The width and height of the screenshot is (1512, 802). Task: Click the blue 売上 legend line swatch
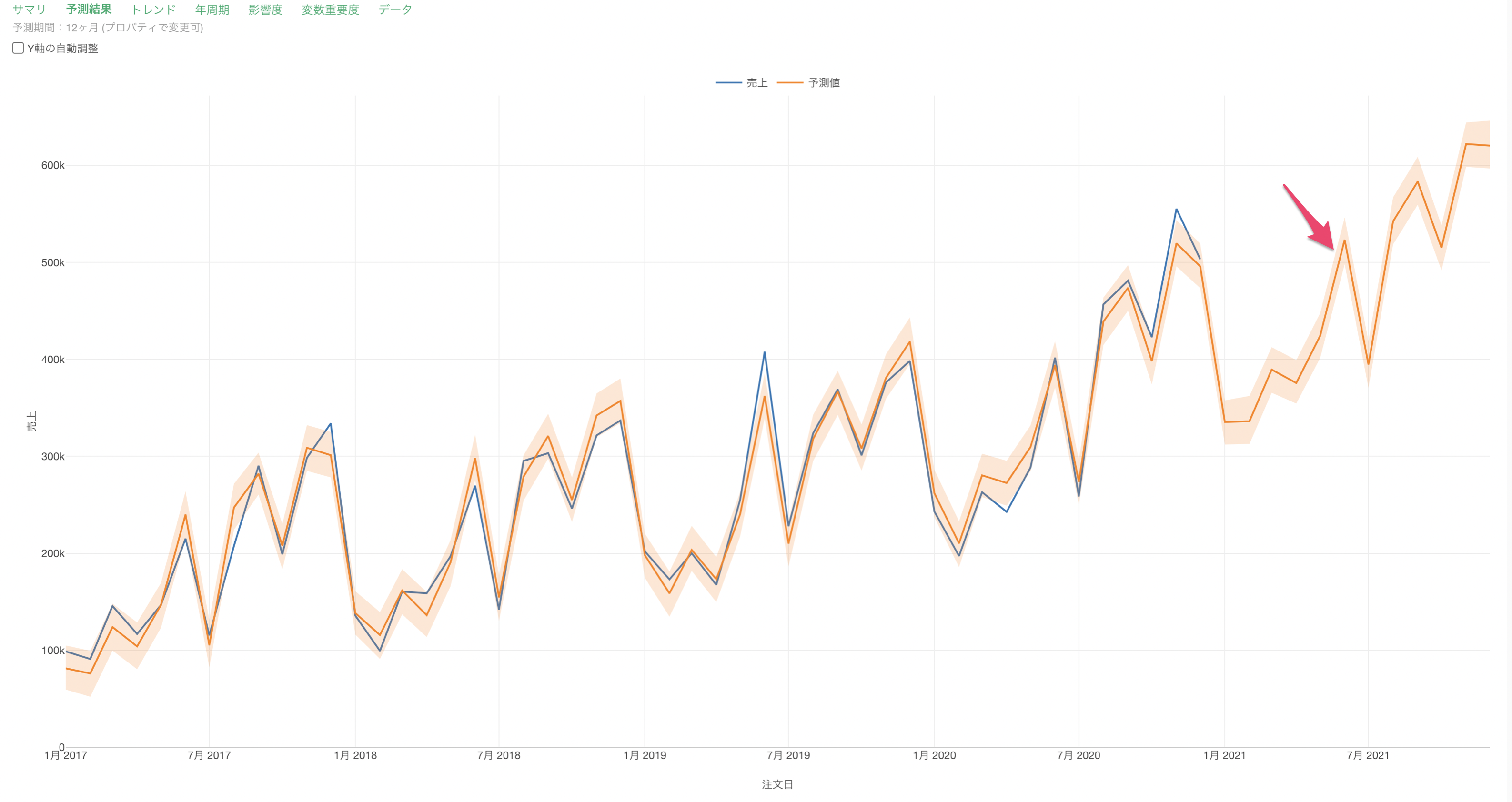(728, 83)
